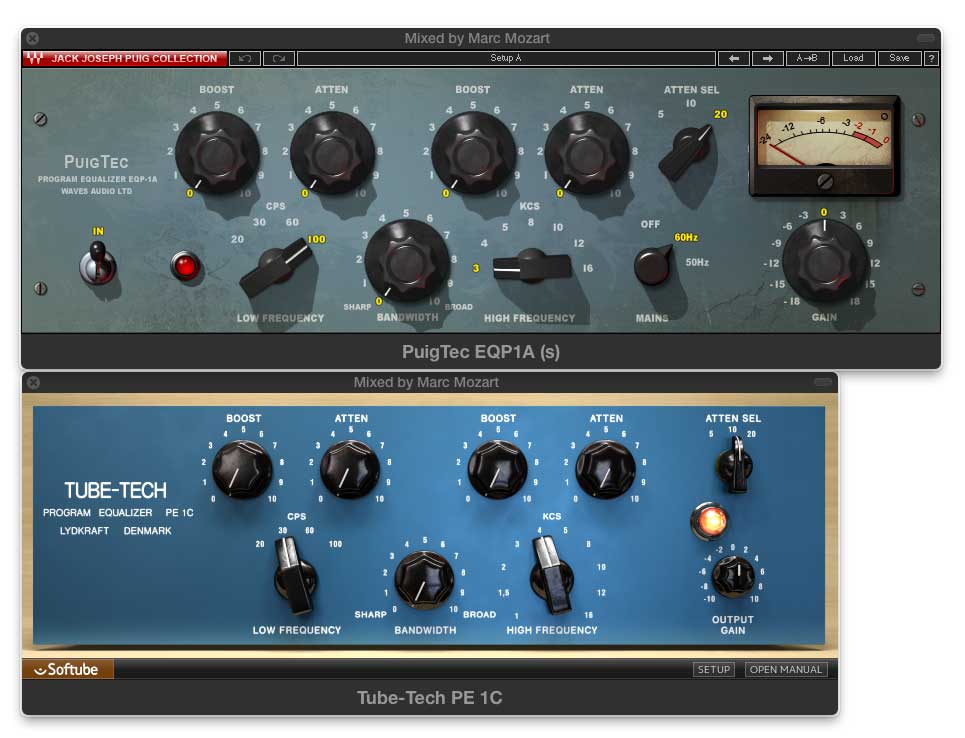Viewport: 965px width, 738px height.
Task: Toggle the Tube-Tech orange power lamp
Action: pos(711,521)
